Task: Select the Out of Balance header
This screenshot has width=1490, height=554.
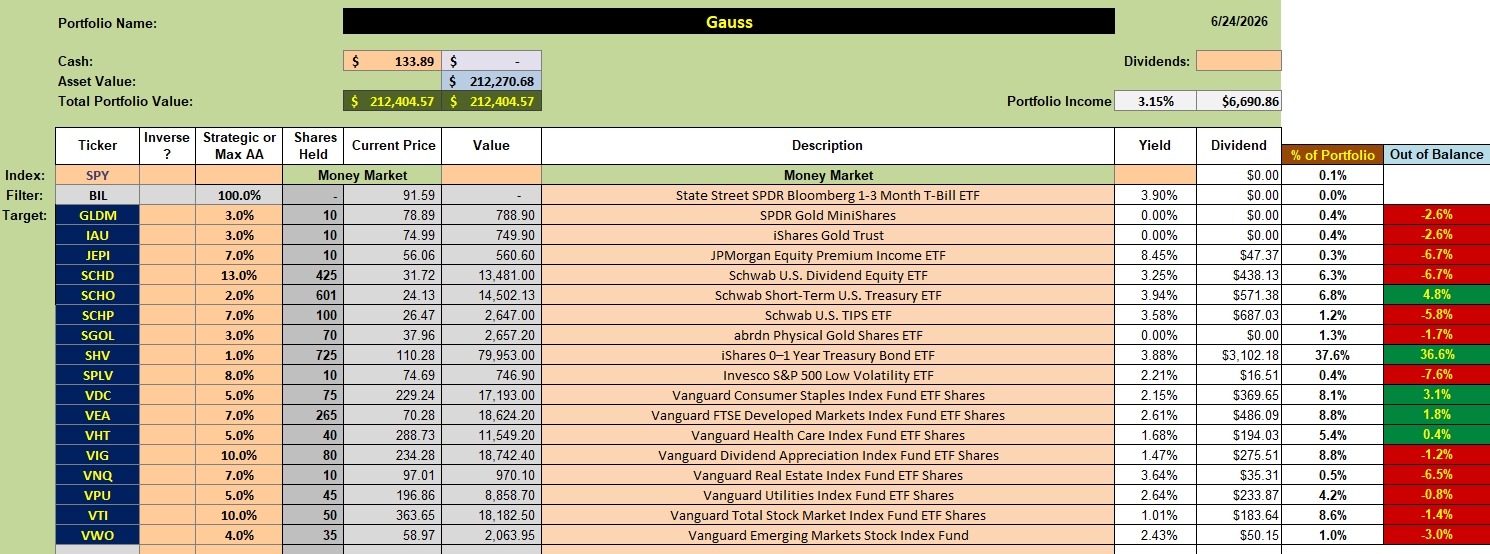Action: point(1436,155)
